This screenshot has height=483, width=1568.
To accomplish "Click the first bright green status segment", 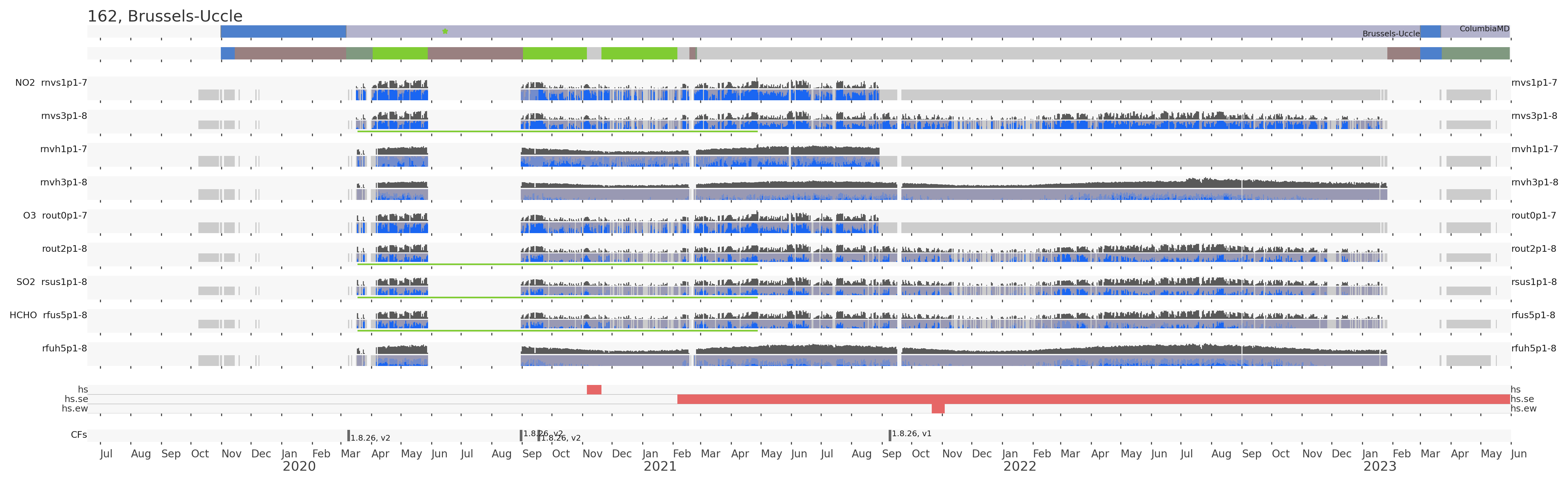I will (400, 53).
